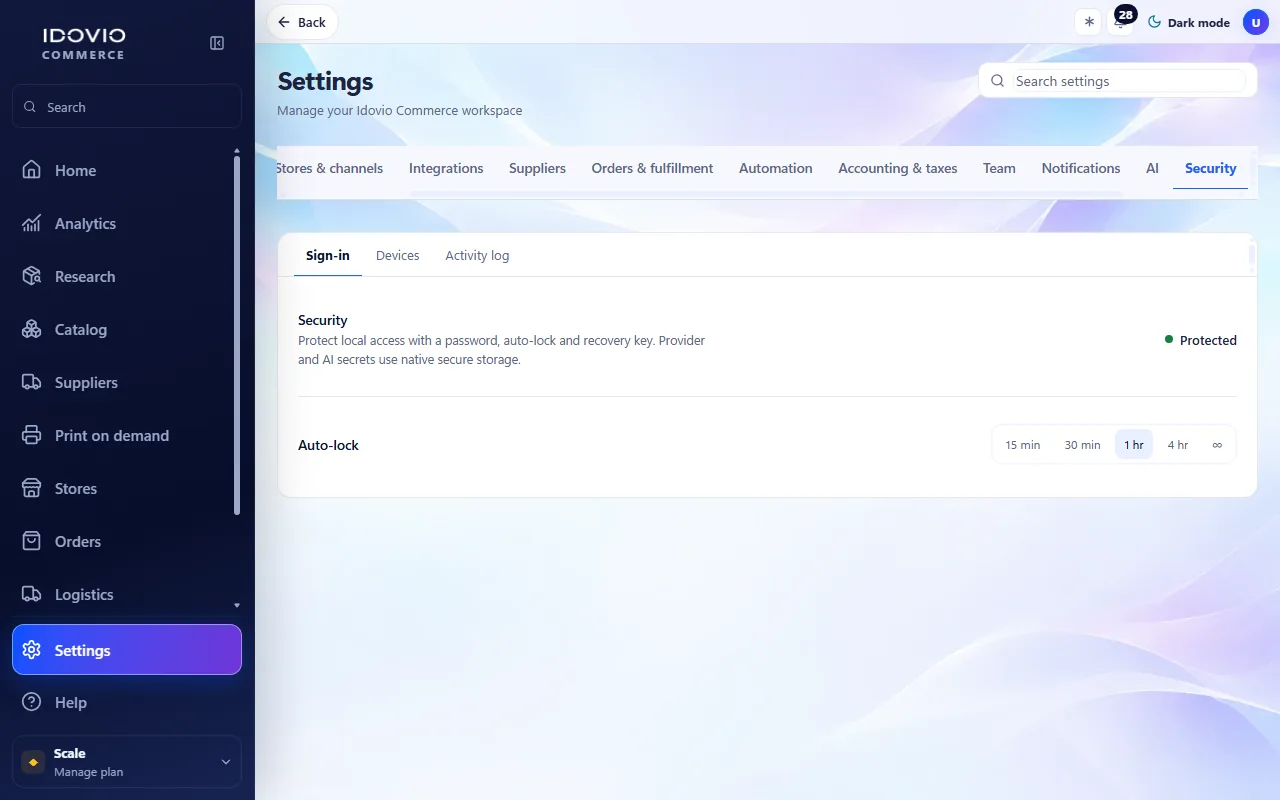Screen dimensions: 1280x800
Task: Open the Home icon in sidebar
Action: point(32,170)
